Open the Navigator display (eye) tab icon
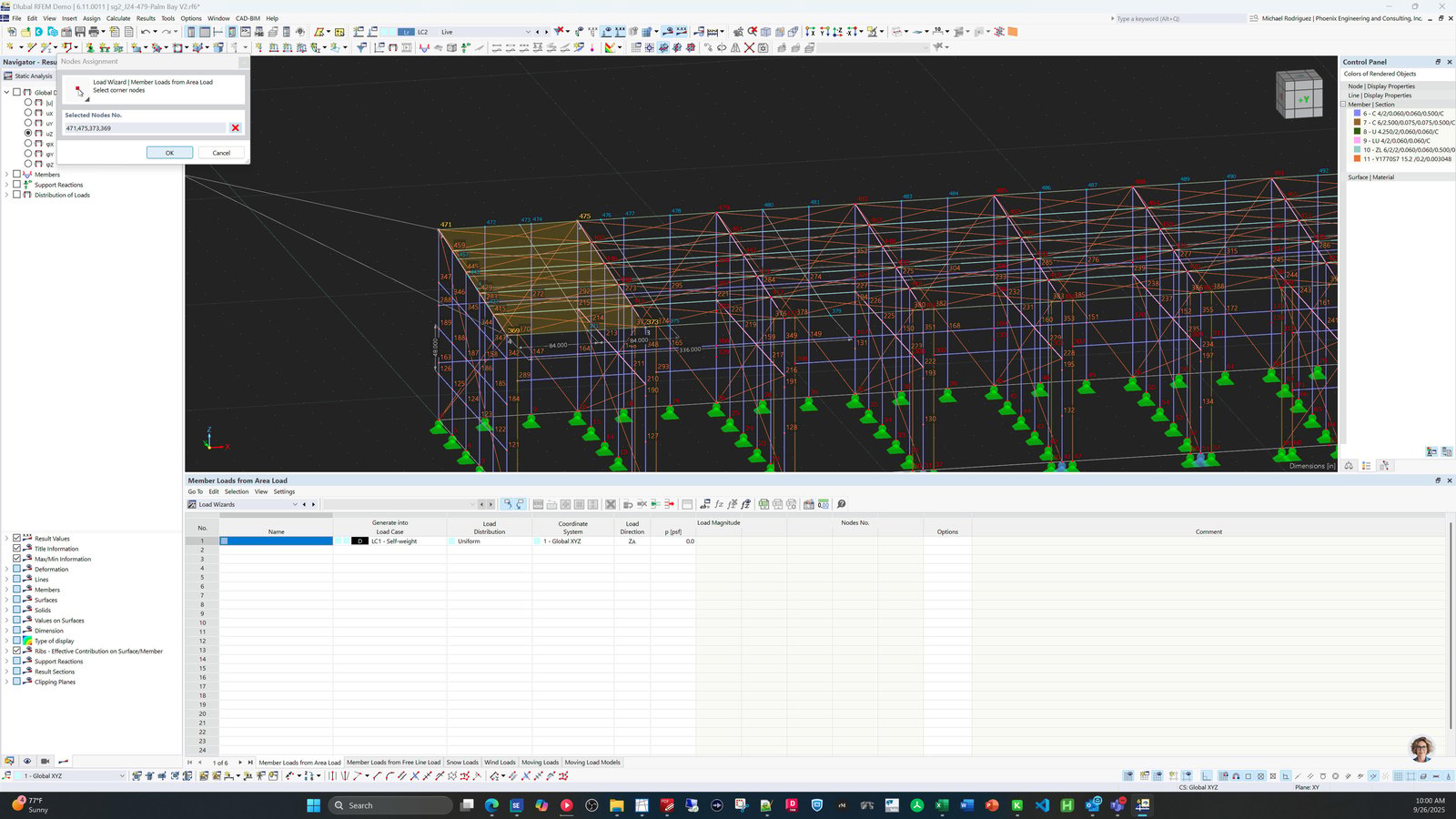The image size is (1456, 819). pos(27,761)
